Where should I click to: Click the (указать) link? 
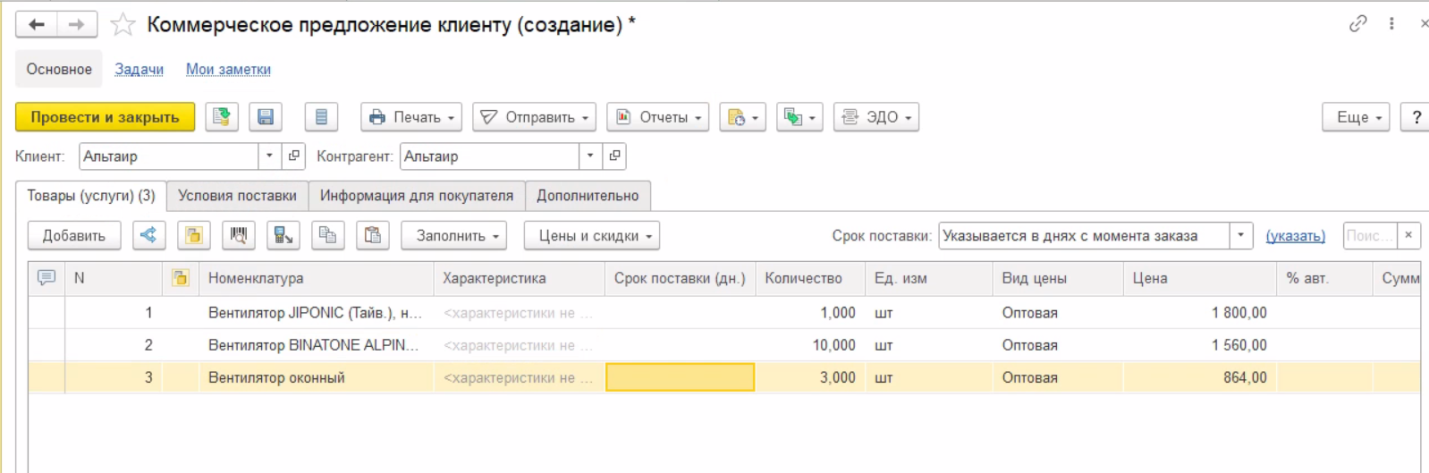(x=1295, y=236)
